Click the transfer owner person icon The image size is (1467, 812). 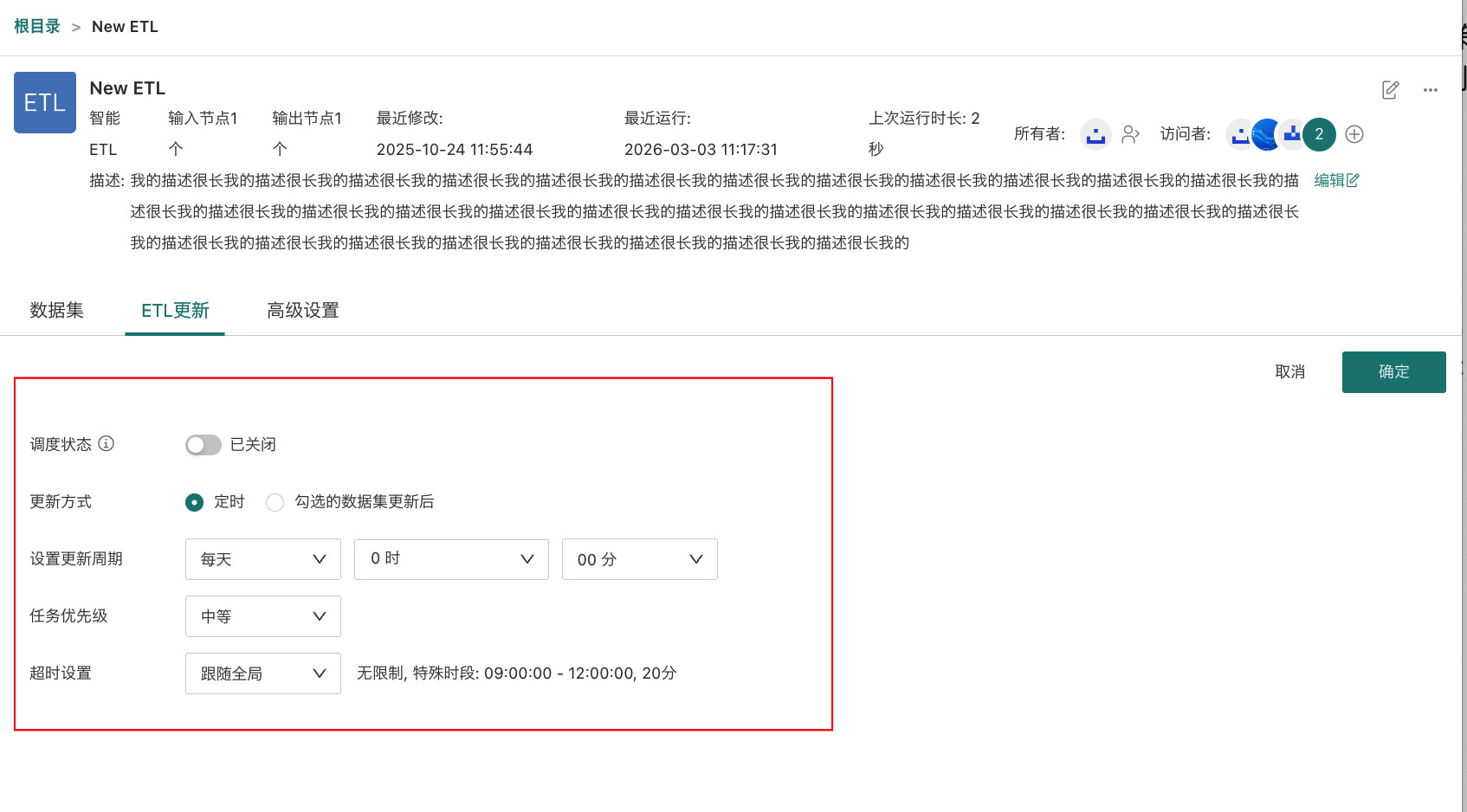pyautogui.click(x=1130, y=134)
